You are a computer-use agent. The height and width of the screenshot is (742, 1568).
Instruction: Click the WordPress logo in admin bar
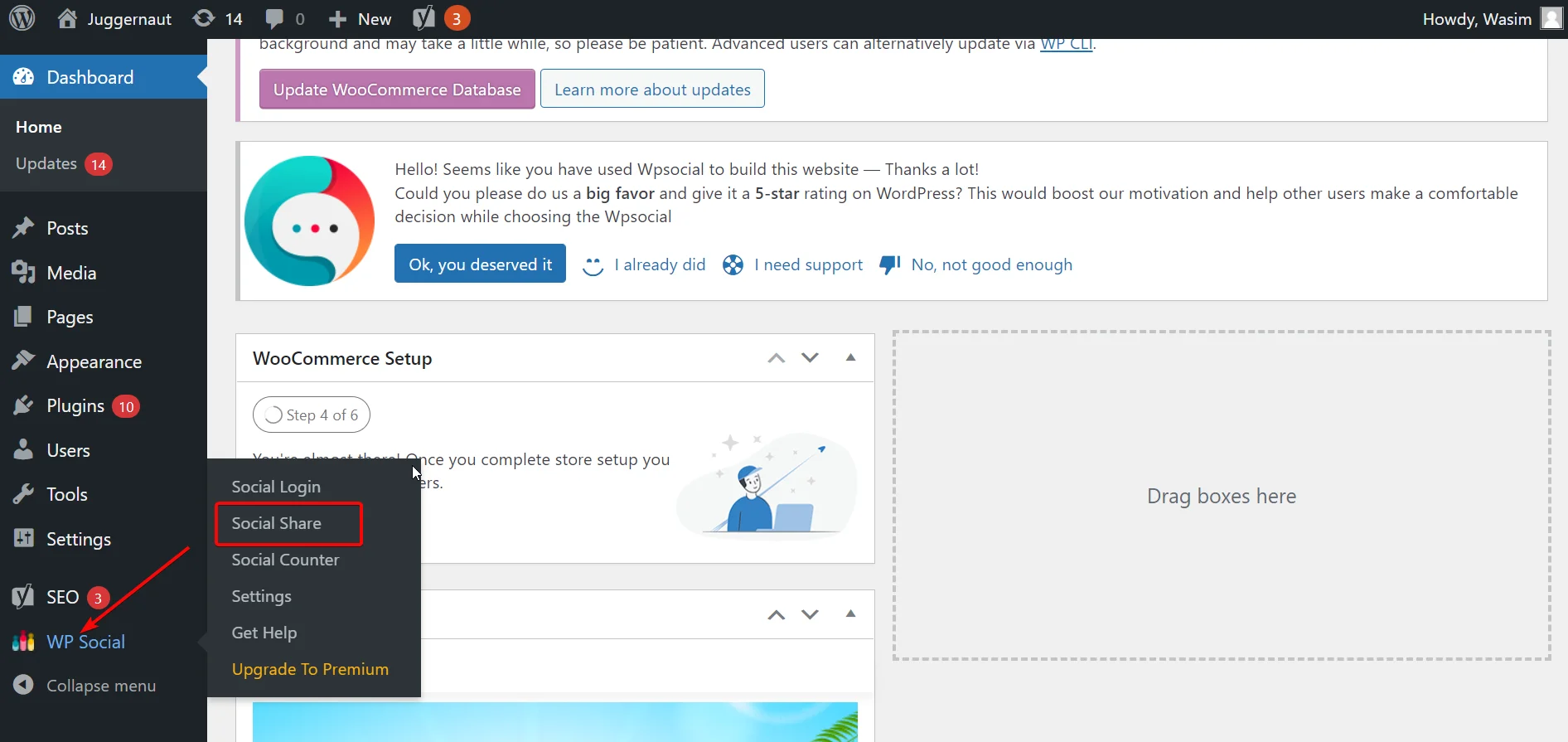tap(22, 18)
